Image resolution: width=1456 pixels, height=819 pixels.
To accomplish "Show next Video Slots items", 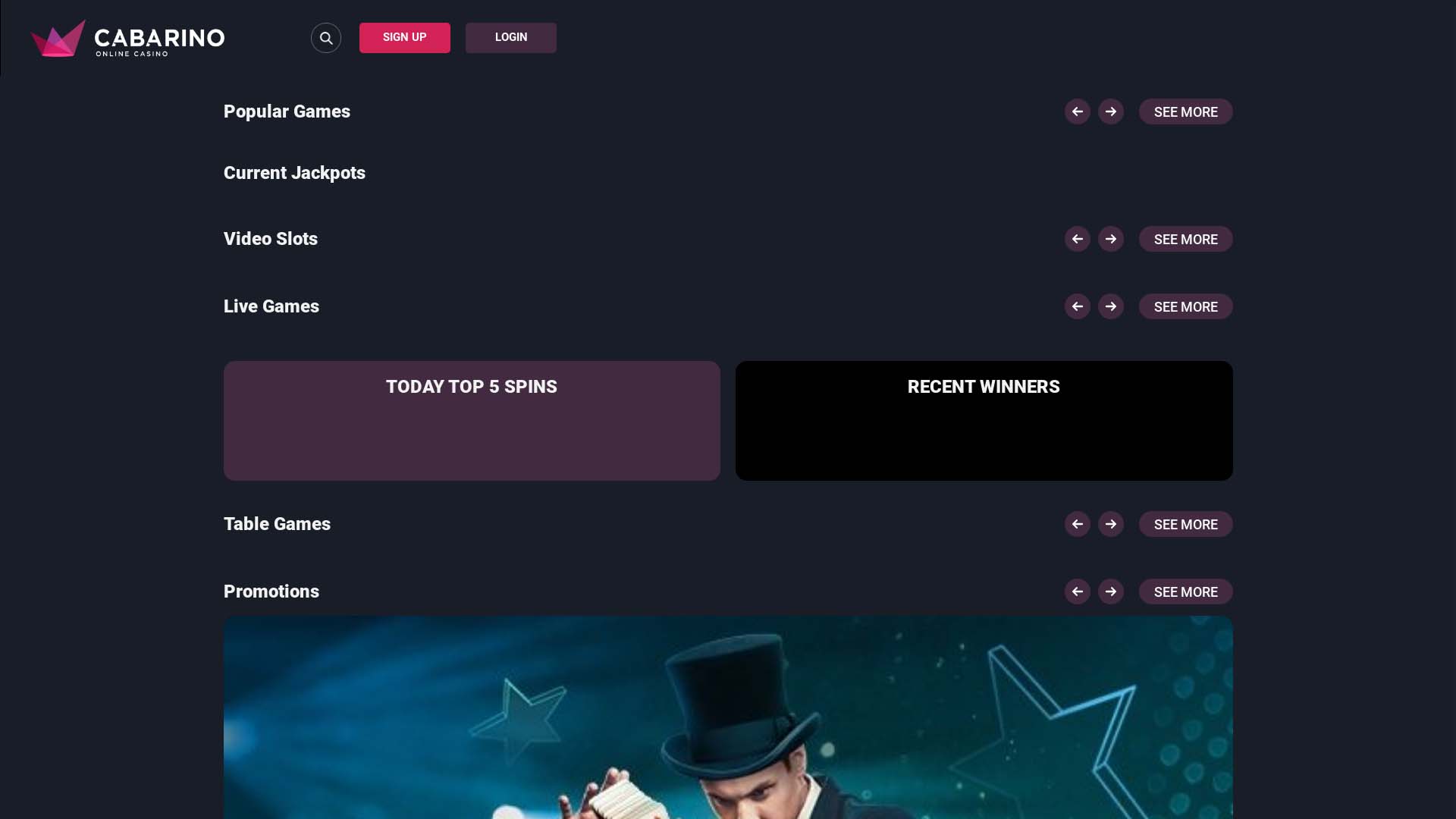I will (x=1111, y=239).
